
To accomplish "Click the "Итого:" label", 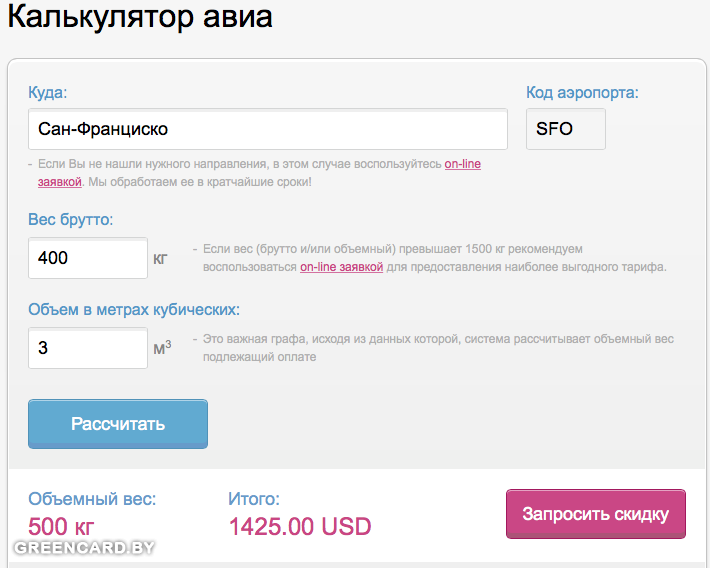I will point(254,499).
